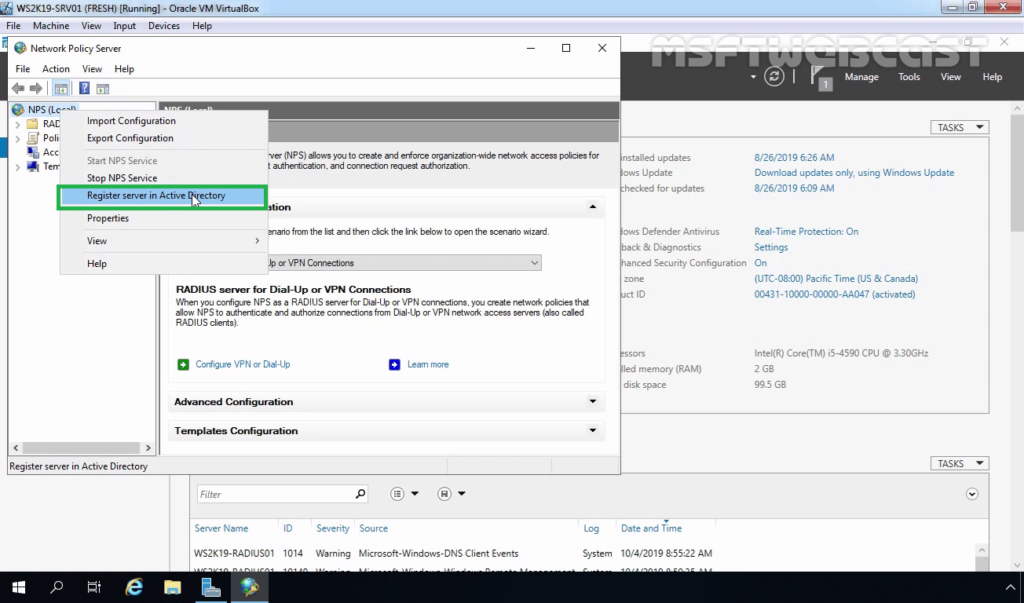This screenshot has height=603, width=1024.
Task: Open Download updates only, using Windows Update link
Action: [x=854, y=172]
